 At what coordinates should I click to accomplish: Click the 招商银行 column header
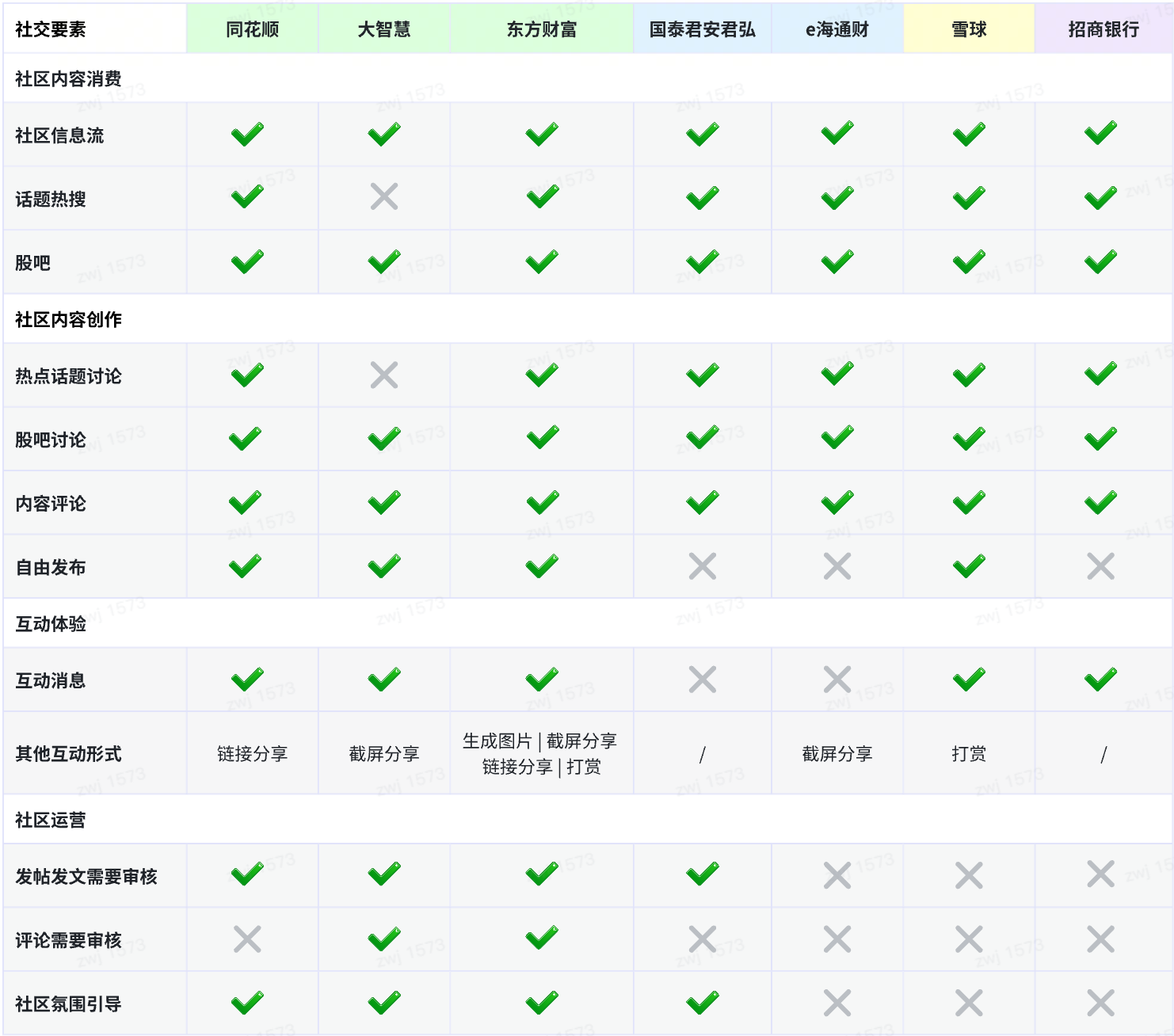(1103, 29)
